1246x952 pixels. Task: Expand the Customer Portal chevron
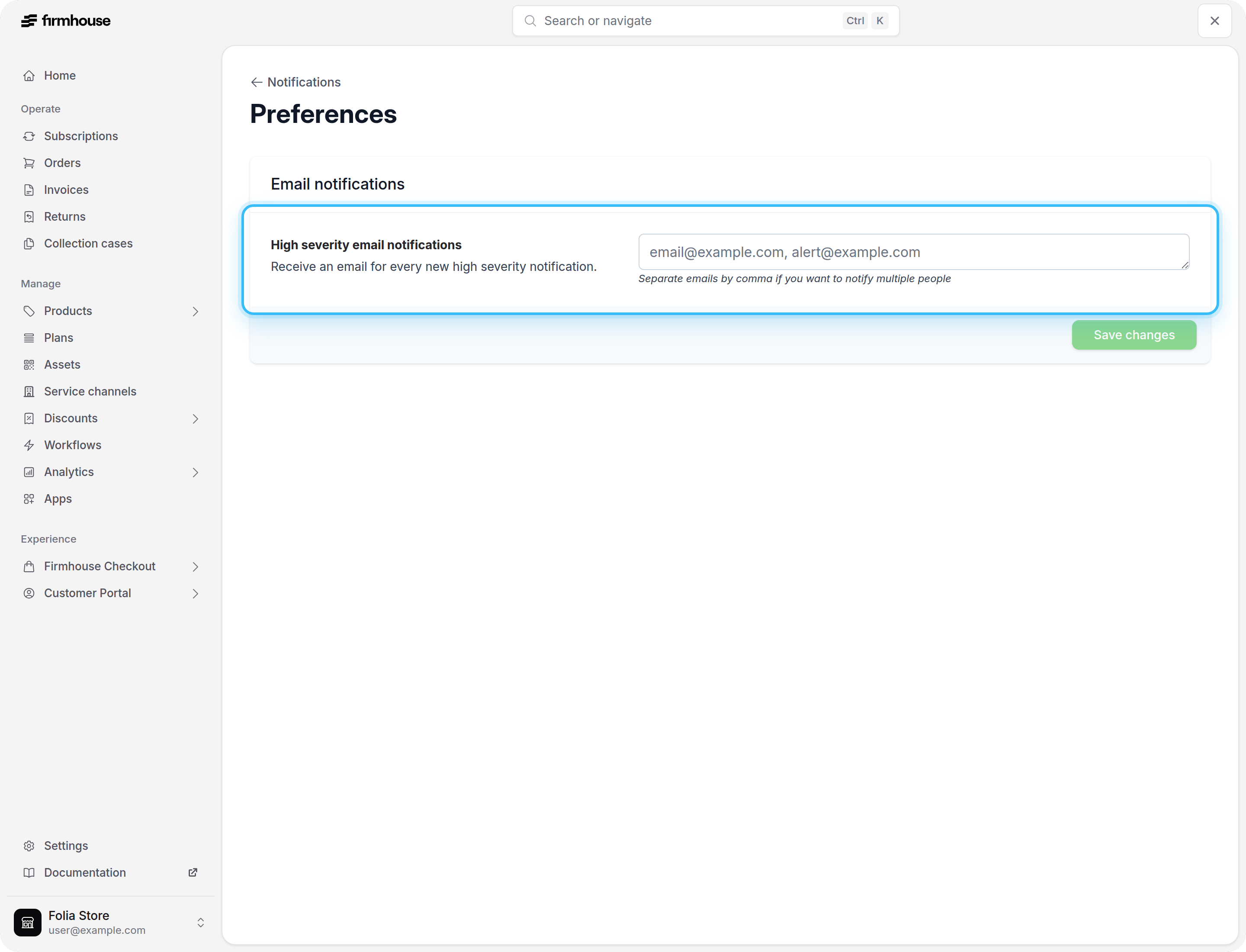click(x=196, y=594)
